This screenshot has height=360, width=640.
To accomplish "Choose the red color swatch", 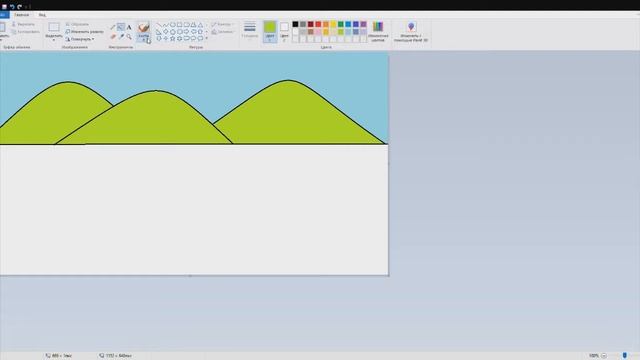I will [x=318, y=24].
